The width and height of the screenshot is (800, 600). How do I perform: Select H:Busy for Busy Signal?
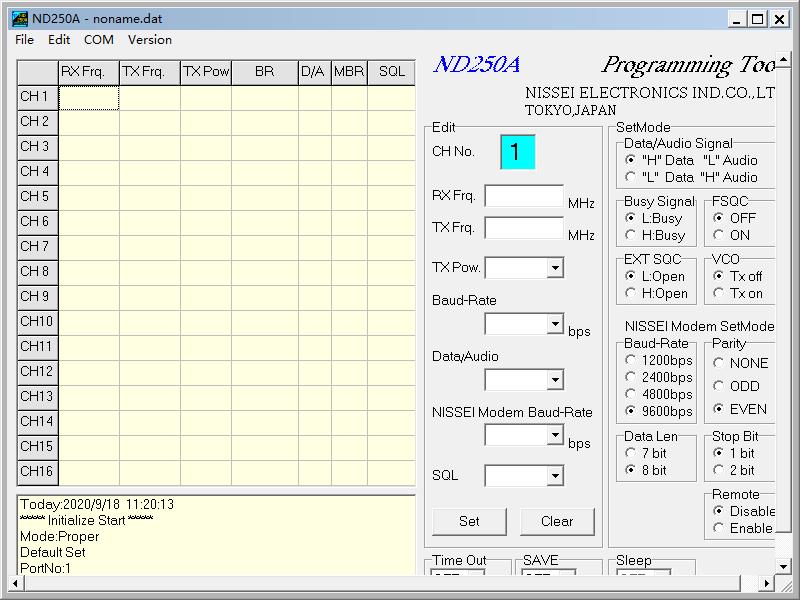(631, 235)
